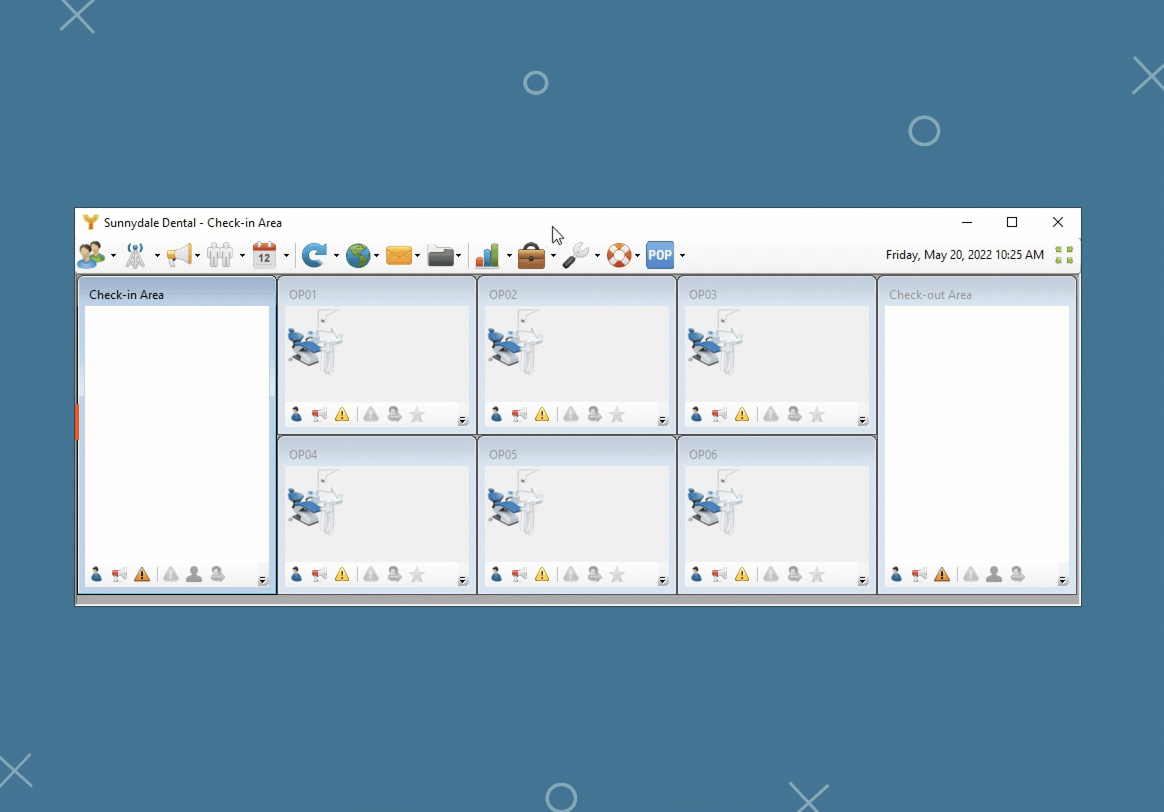The height and width of the screenshot is (812, 1164).
Task: Click the blue refresh arrow icon
Action: [315, 255]
